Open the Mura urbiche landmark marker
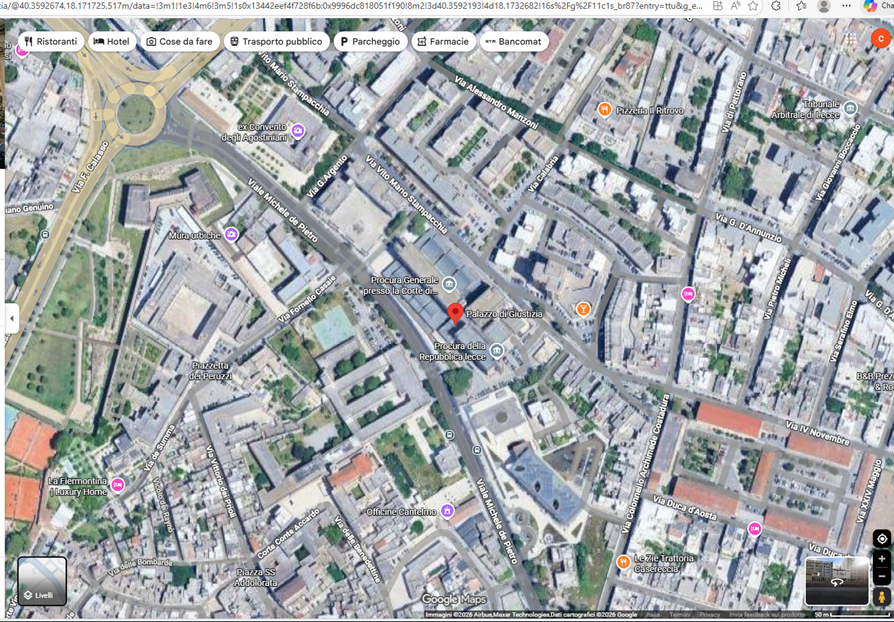 point(231,234)
